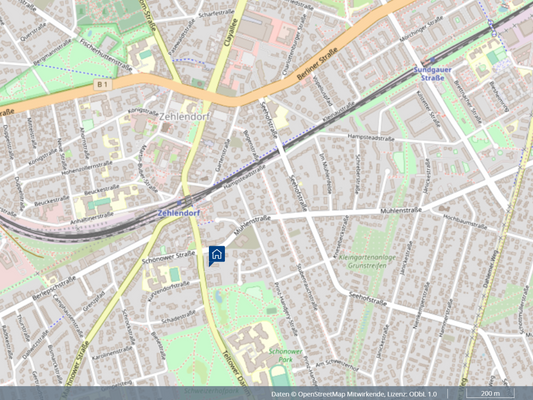The image size is (533, 400).
Task: Click the teal building near Beuckestraße
Action: point(99,203)
